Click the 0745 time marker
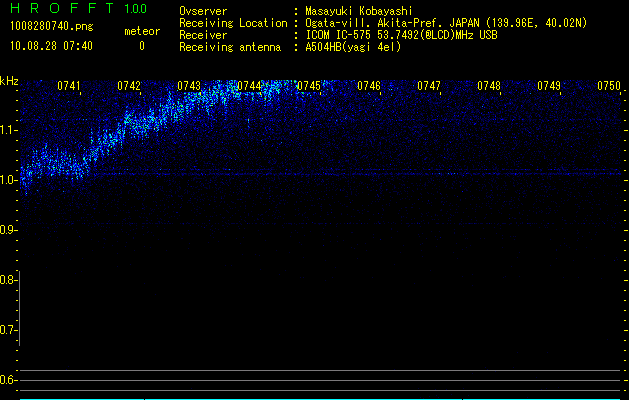This screenshot has width=629, height=400. (x=309, y=86)
